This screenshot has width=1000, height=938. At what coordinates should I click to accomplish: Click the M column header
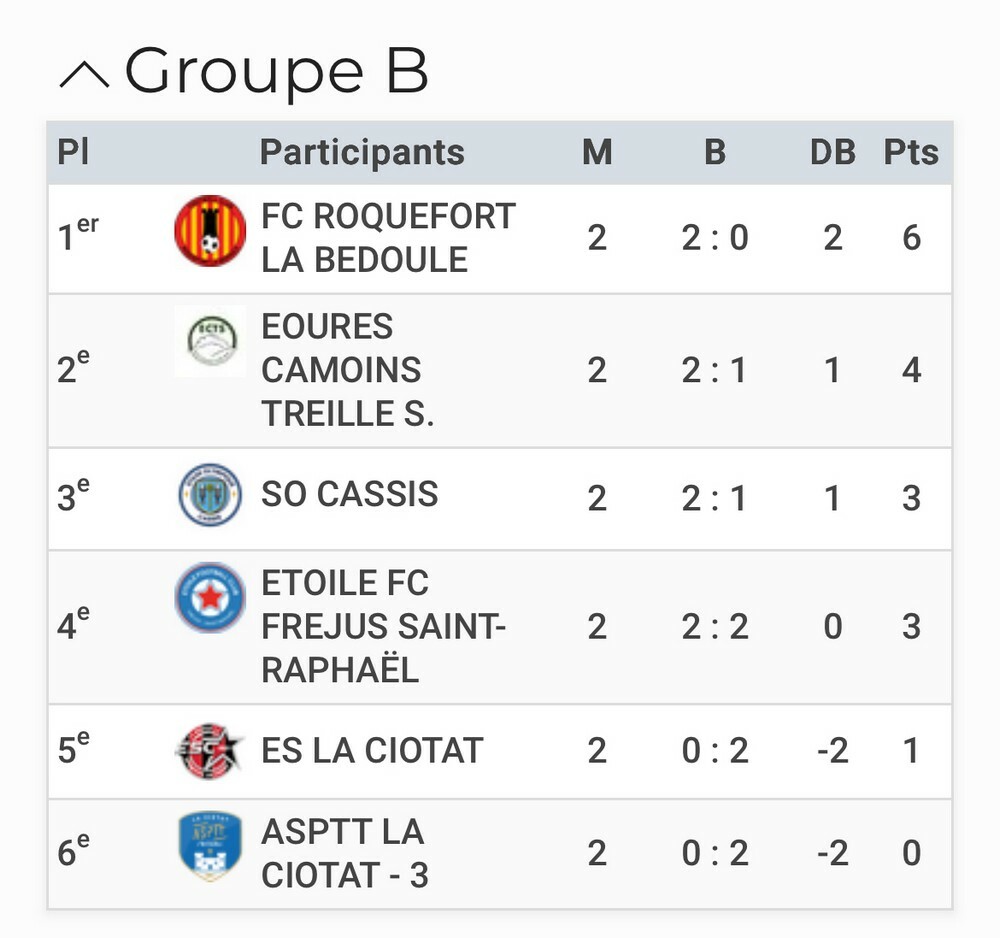(597, 153)
